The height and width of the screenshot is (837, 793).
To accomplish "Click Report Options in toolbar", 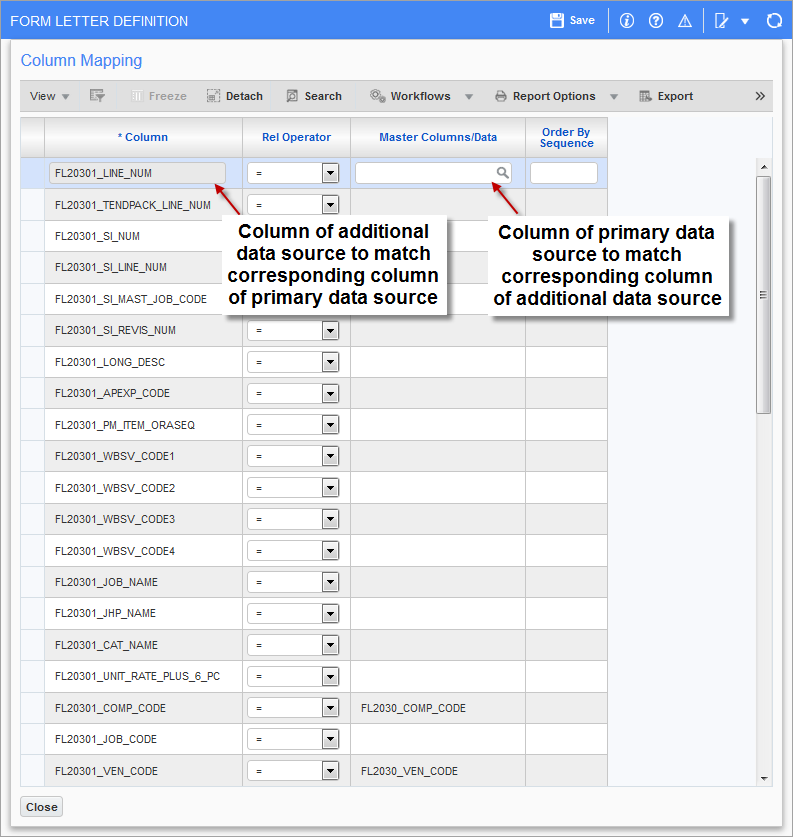I will pyautogui.click(x=545, y=96).
